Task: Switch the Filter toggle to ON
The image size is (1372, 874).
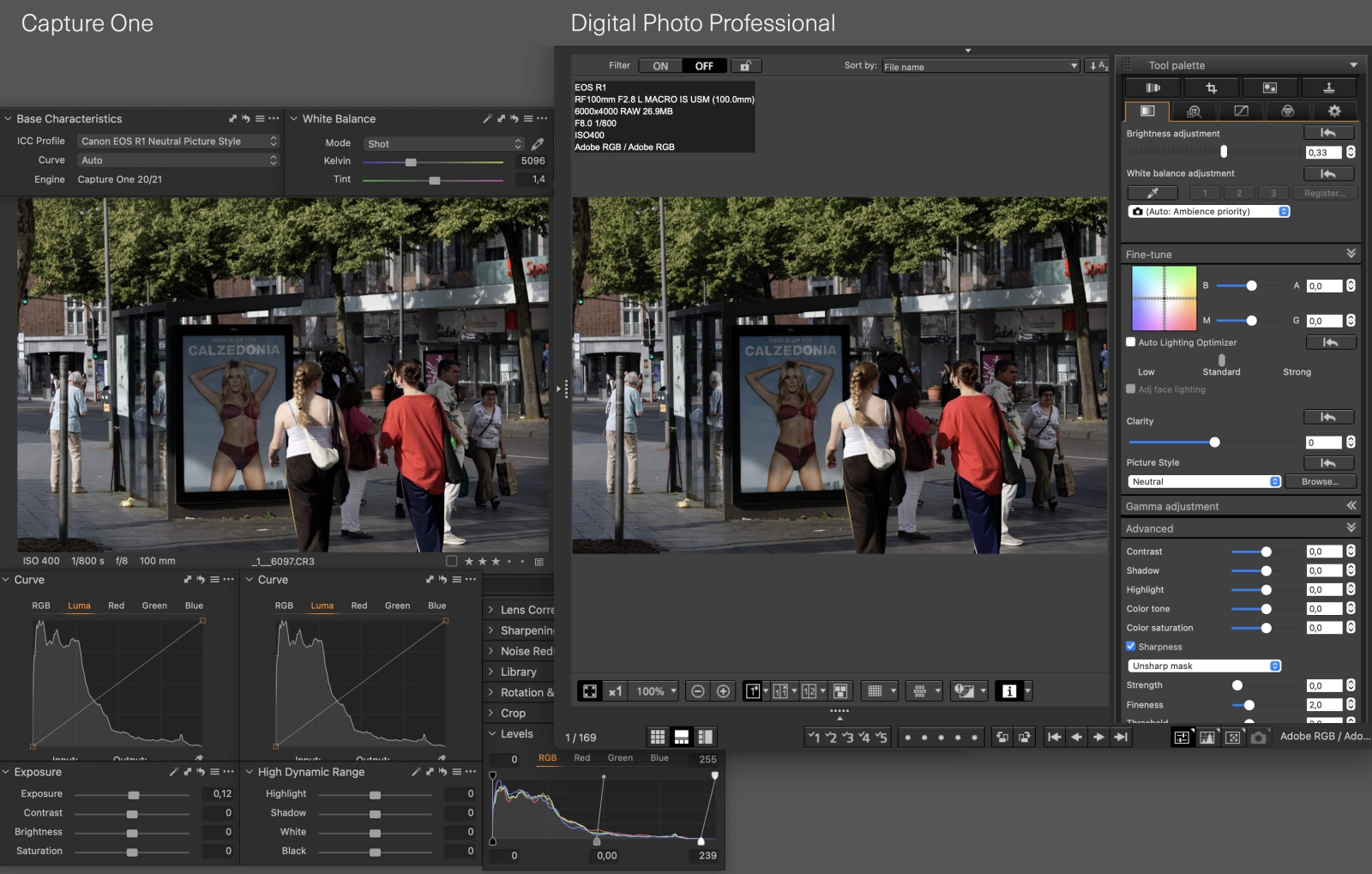Action: tap(660, 65)
